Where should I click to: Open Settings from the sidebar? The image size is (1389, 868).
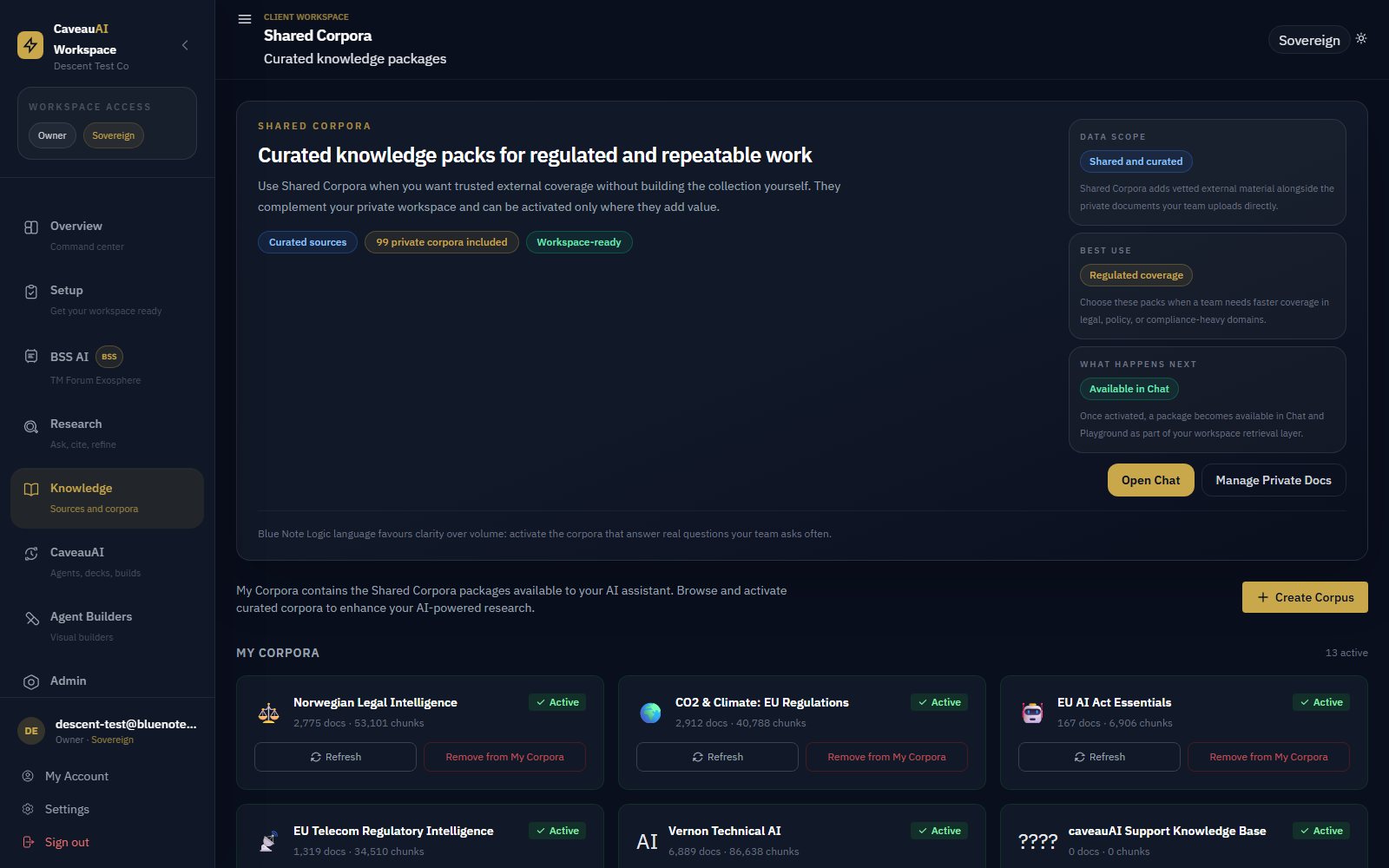(x=67, y=809)
